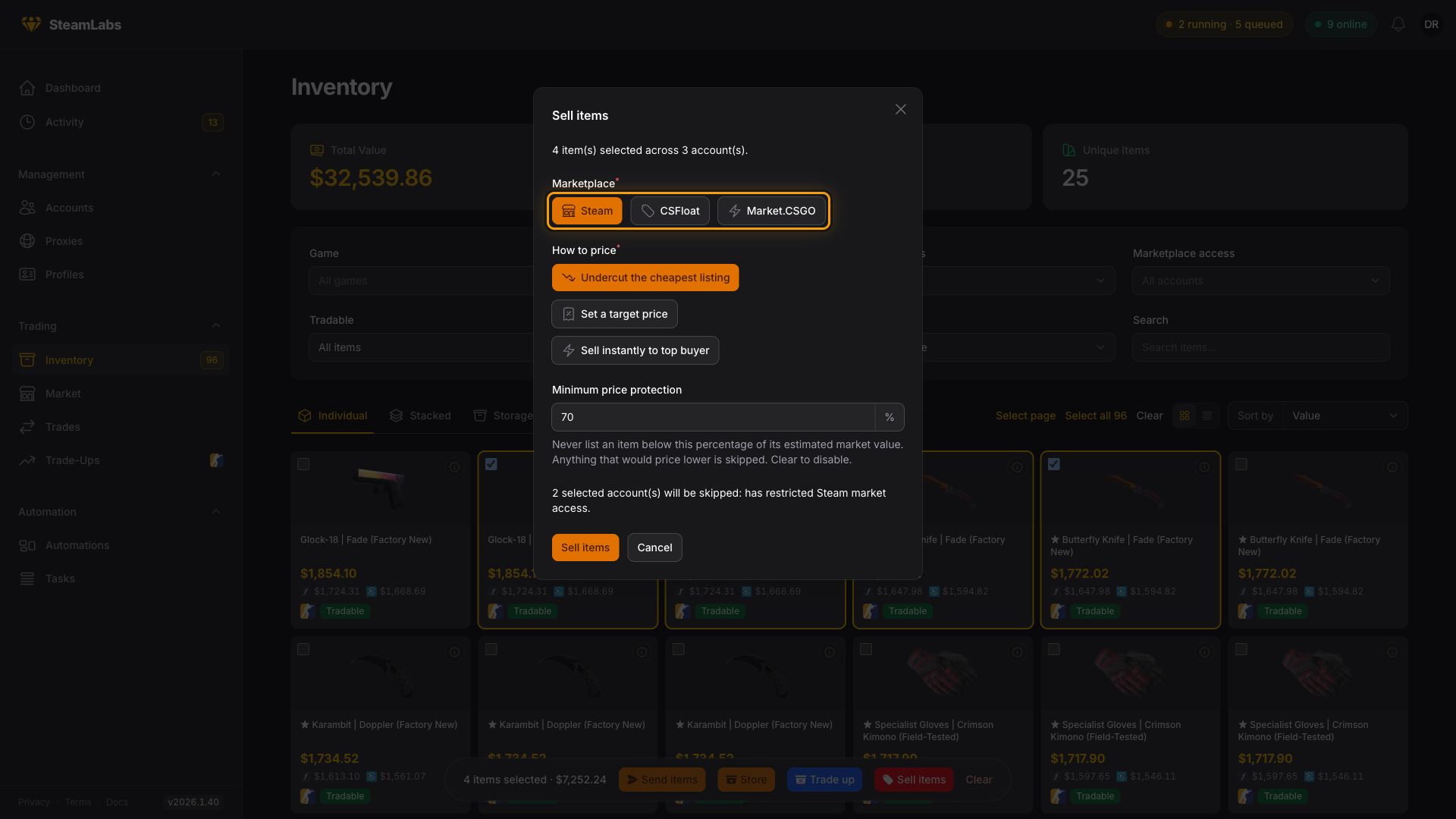This screenshot has height=819, width=1456.
Task: Open the Tradable filter dropdown
Action: click(422, 347)
